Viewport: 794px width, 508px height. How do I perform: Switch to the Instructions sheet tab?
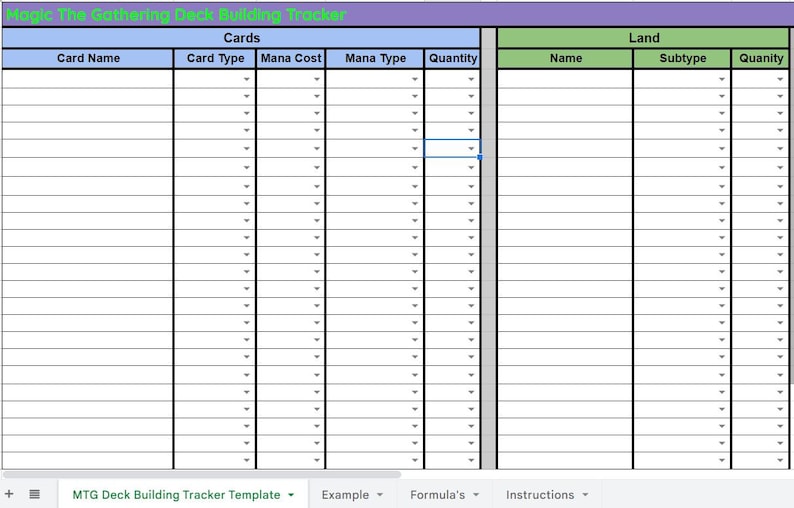[540, 495]
